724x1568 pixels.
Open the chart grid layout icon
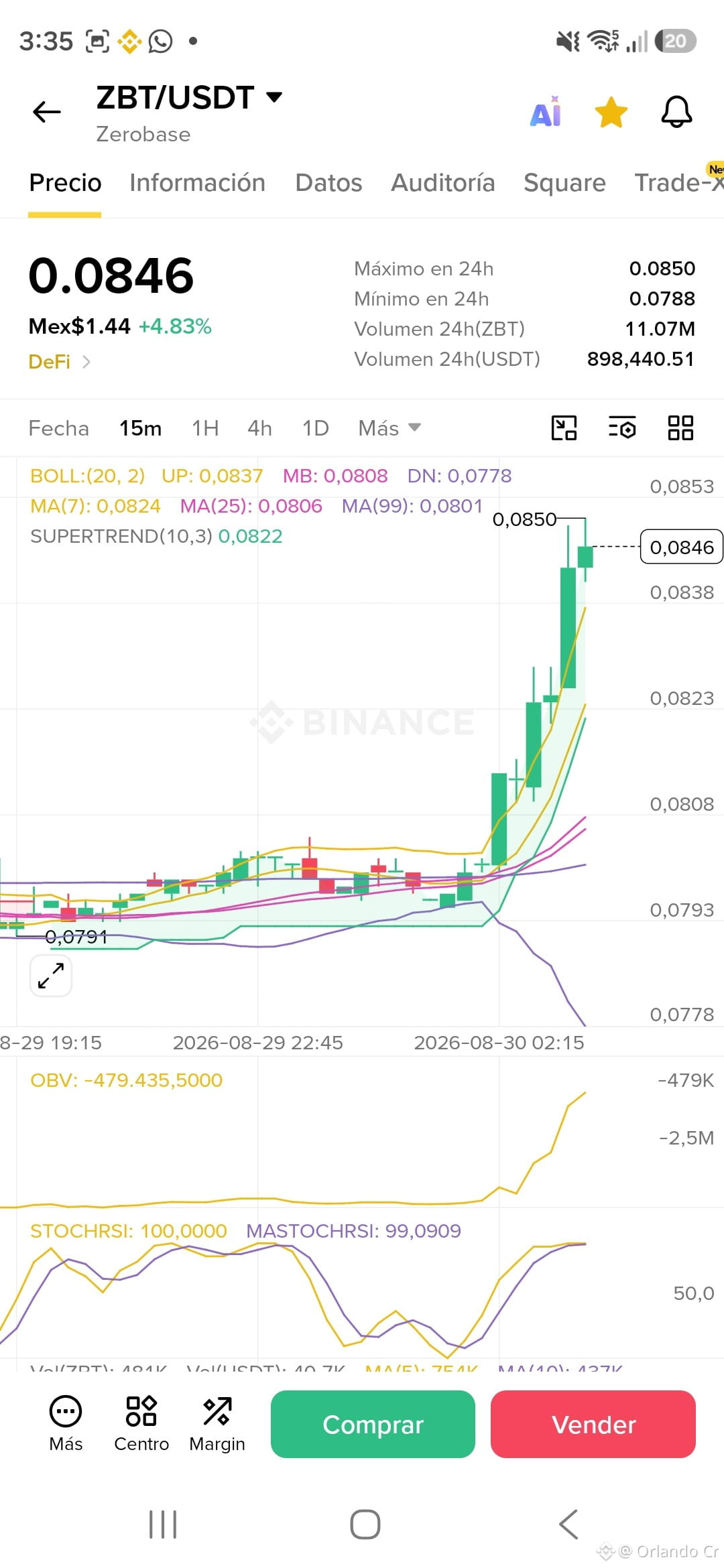coord(680,428)
